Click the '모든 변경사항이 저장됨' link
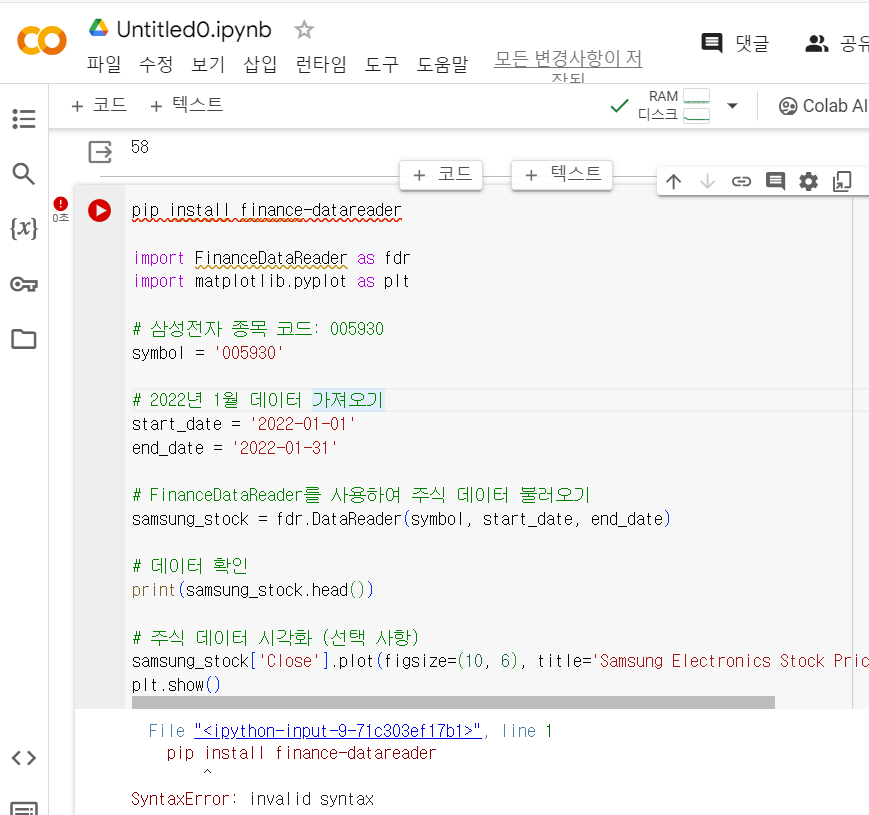The image size is (869, 815). [x=568, y=65]
